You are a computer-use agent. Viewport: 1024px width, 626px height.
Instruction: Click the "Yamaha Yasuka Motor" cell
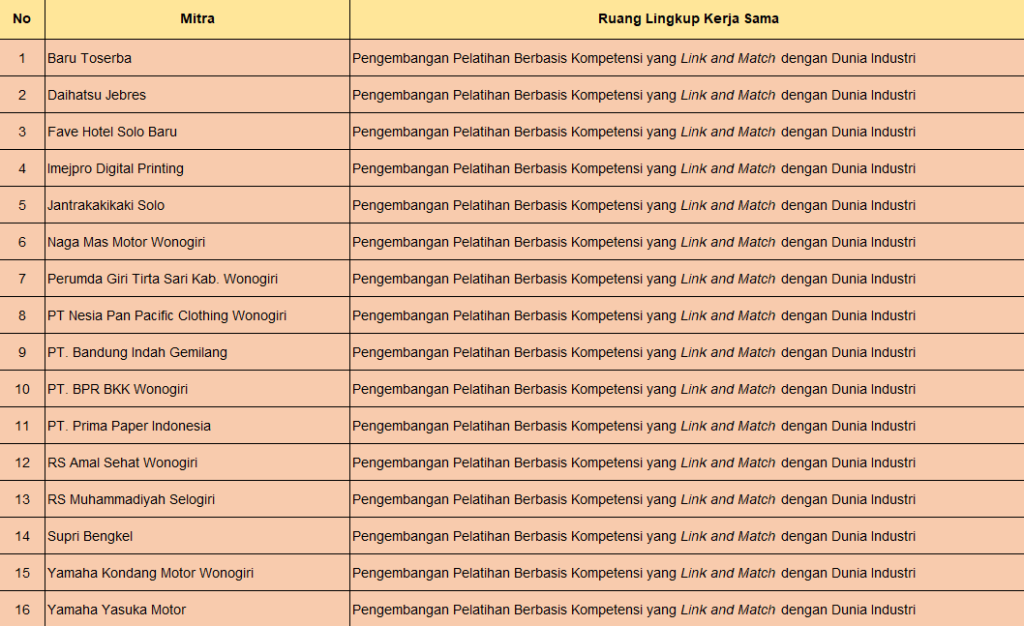pyautogui.click(x=197, y=610)
